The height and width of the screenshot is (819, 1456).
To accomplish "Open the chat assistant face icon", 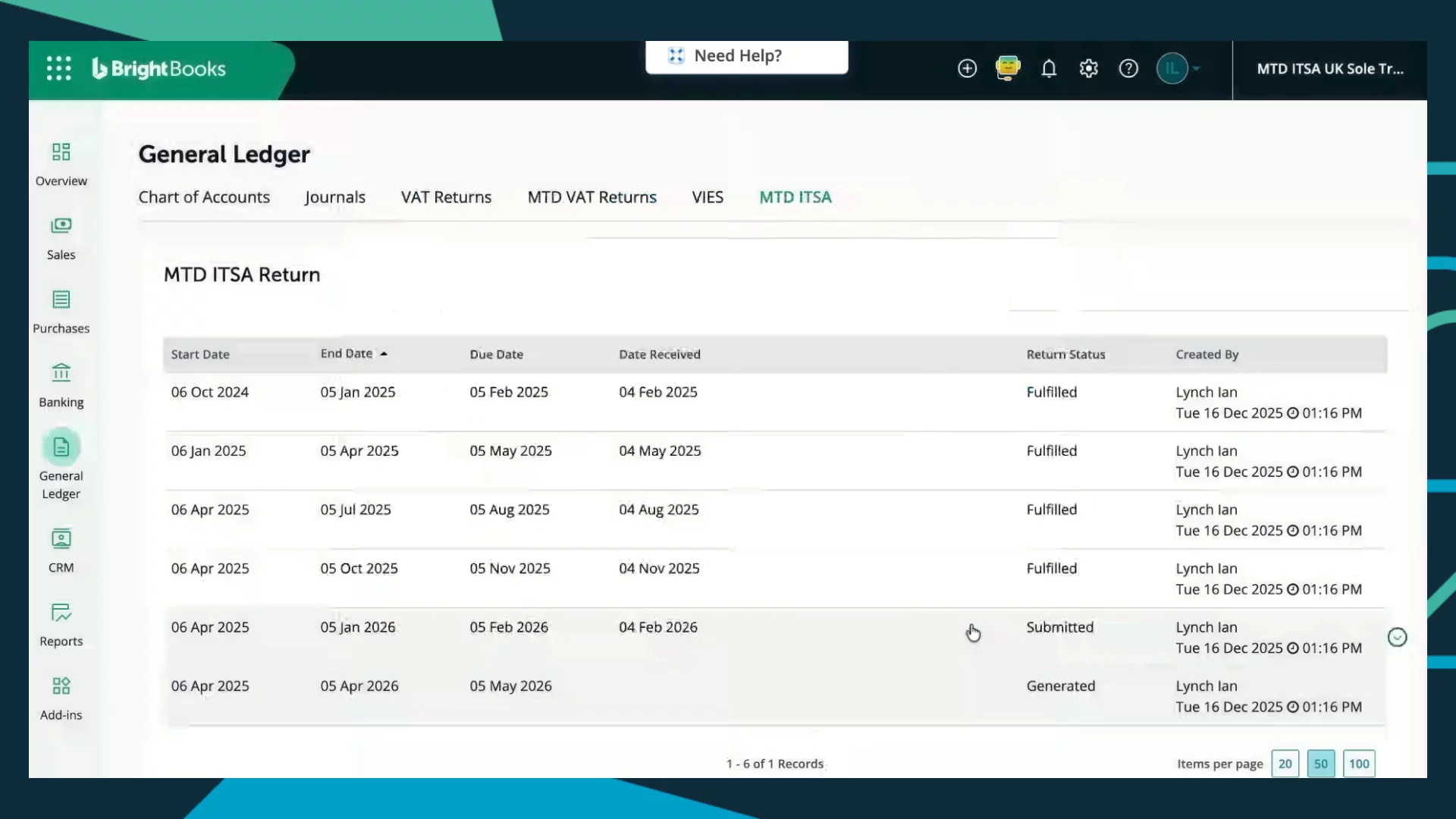I will pyautogui.click(x=1008, y=68).
